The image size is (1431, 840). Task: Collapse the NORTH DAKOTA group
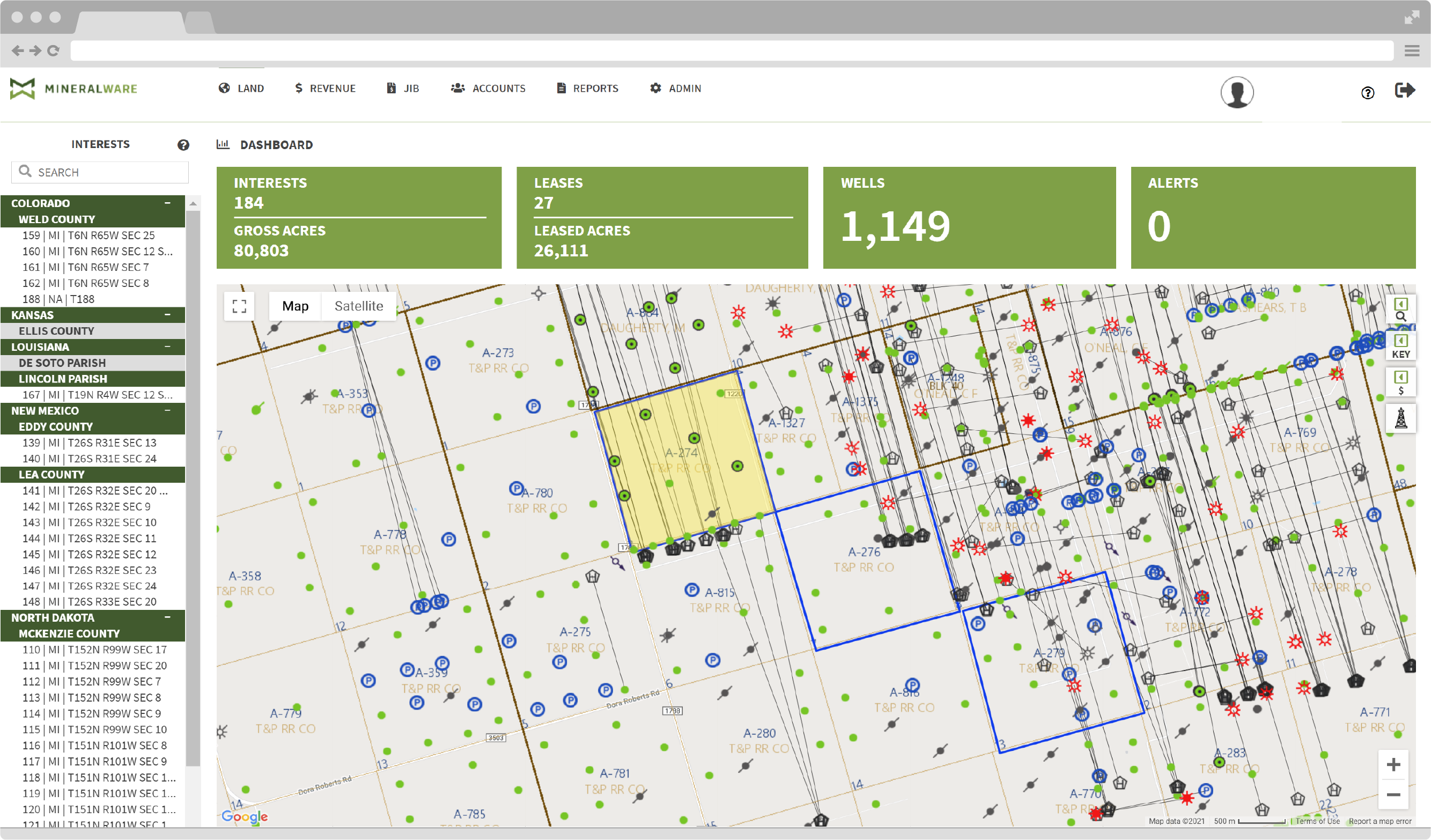point(167,617)
